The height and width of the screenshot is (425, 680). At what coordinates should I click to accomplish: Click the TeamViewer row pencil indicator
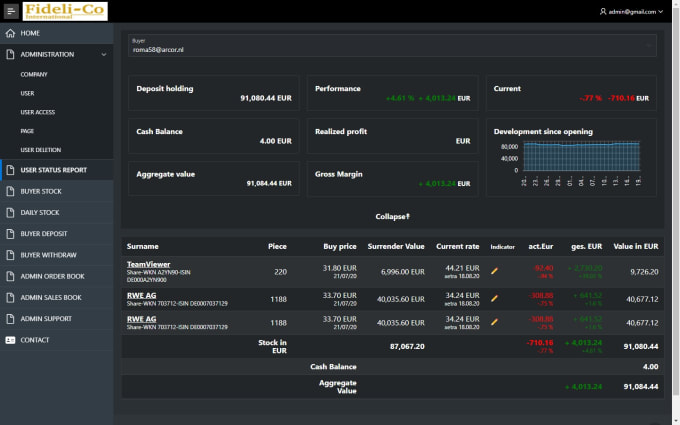coord(494,271)
